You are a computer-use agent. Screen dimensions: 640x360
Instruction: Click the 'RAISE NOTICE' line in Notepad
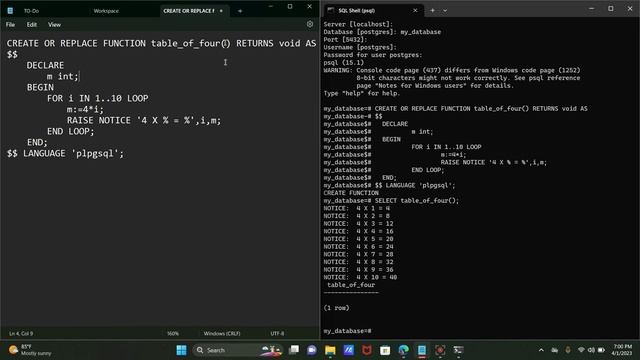tap(144, 120)
